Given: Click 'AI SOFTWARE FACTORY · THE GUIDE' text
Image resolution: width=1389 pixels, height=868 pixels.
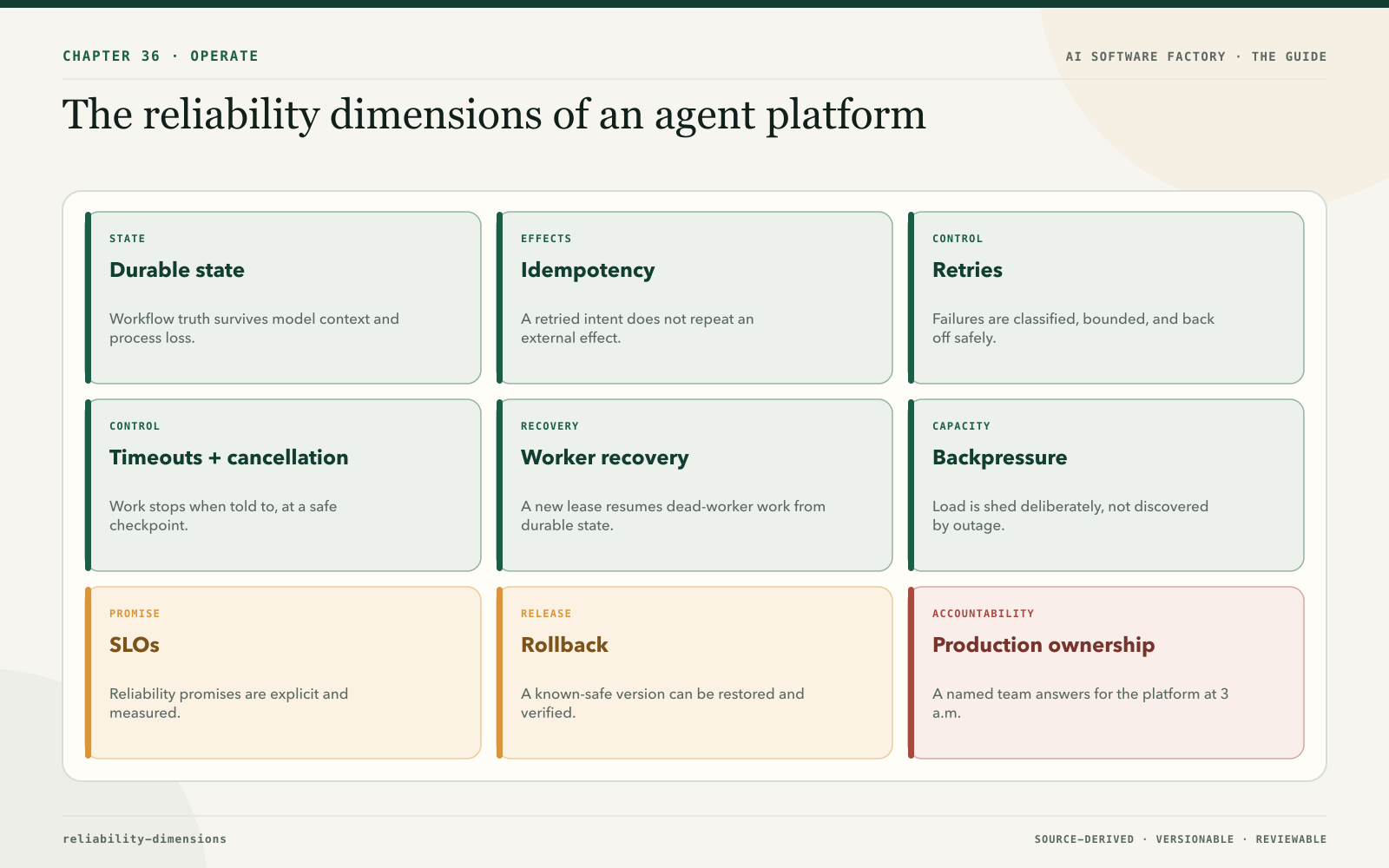Looking at the screenshot, I should pos(1196,56).
